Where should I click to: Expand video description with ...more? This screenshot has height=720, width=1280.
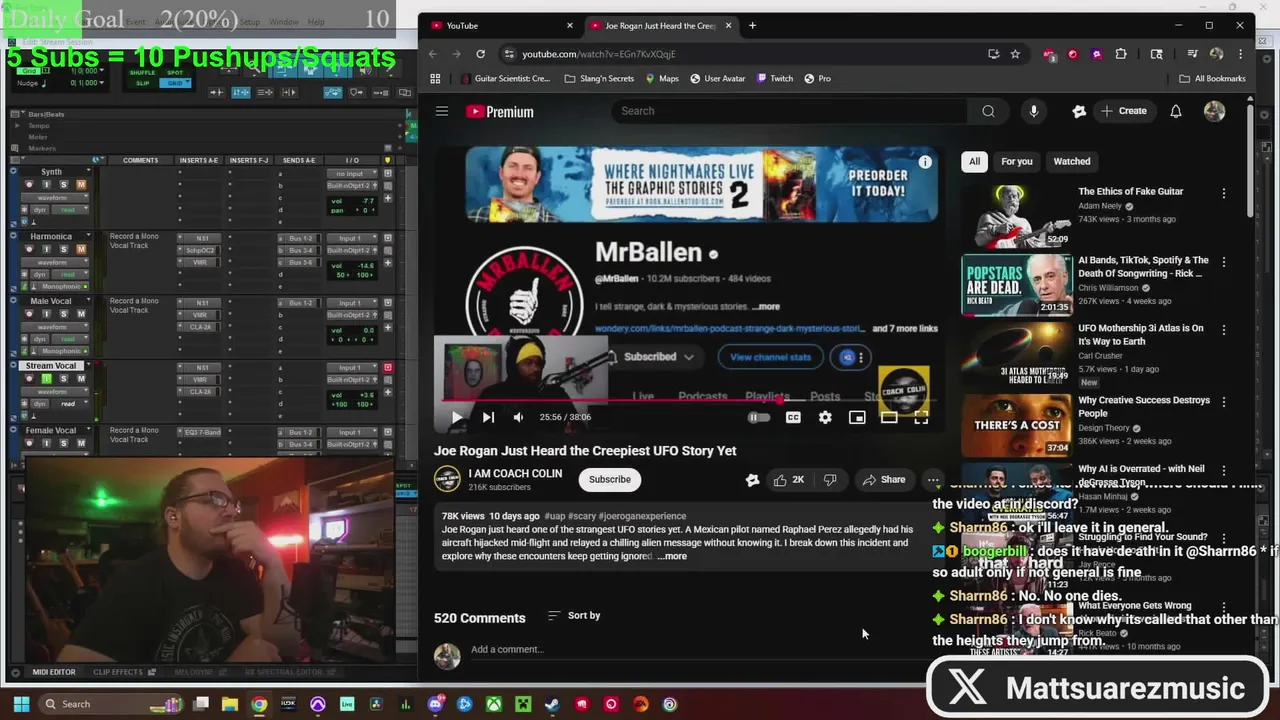click(x=674, y=556)
